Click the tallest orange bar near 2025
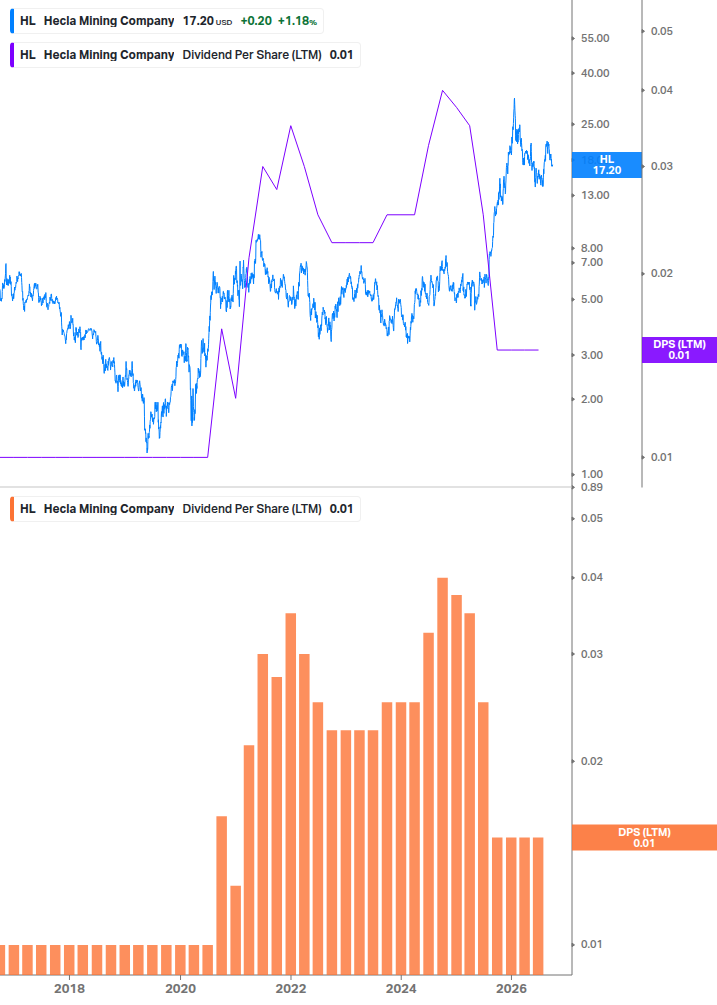 pos(443,776)
